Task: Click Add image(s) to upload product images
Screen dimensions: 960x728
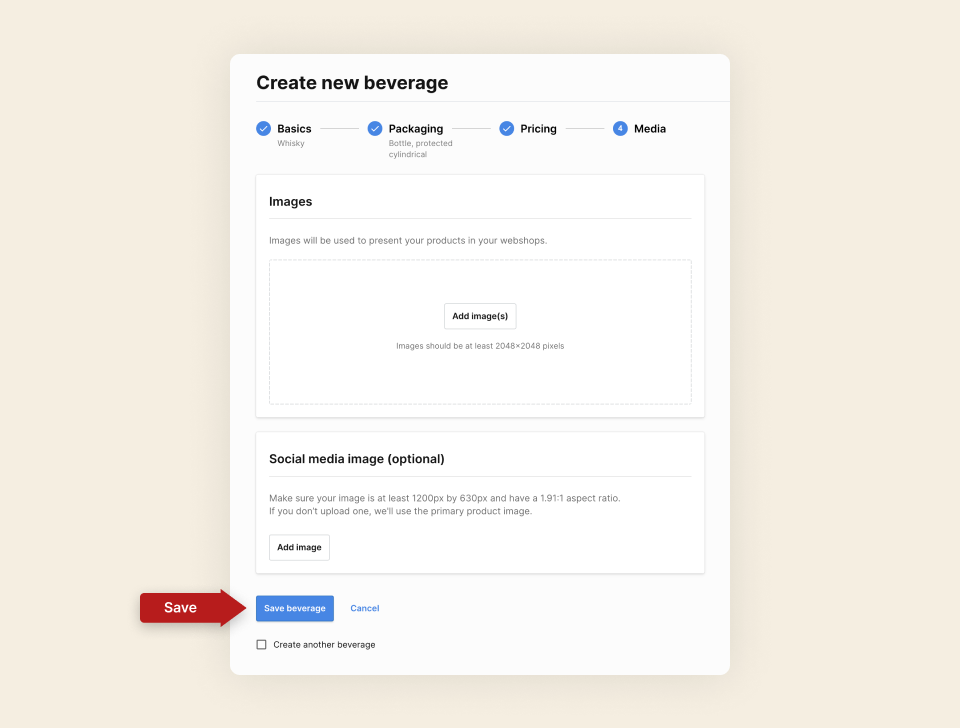Action: [x=480, y=315]
